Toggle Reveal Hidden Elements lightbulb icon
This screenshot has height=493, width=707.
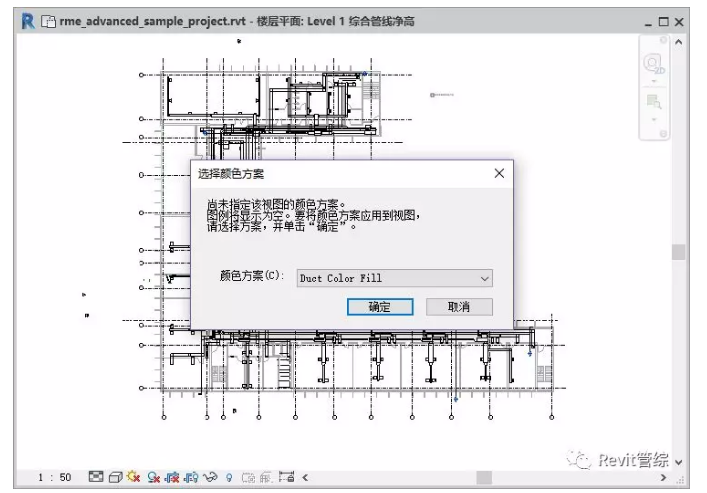click(229, 477)
